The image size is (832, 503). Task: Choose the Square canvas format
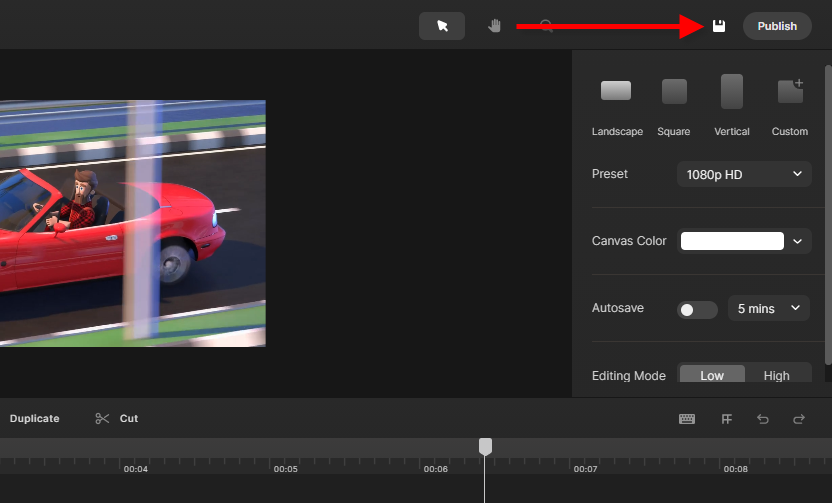coord(674,91)
